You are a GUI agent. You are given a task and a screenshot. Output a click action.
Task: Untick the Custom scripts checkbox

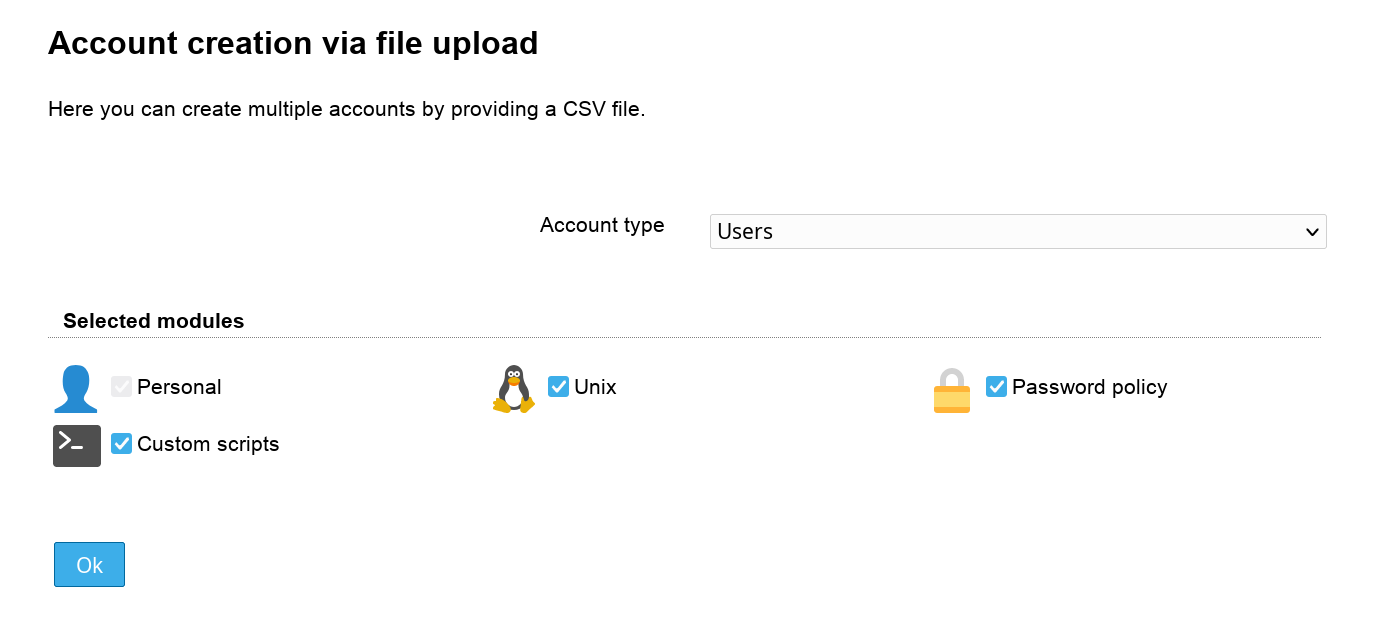[x=122, y=444]
